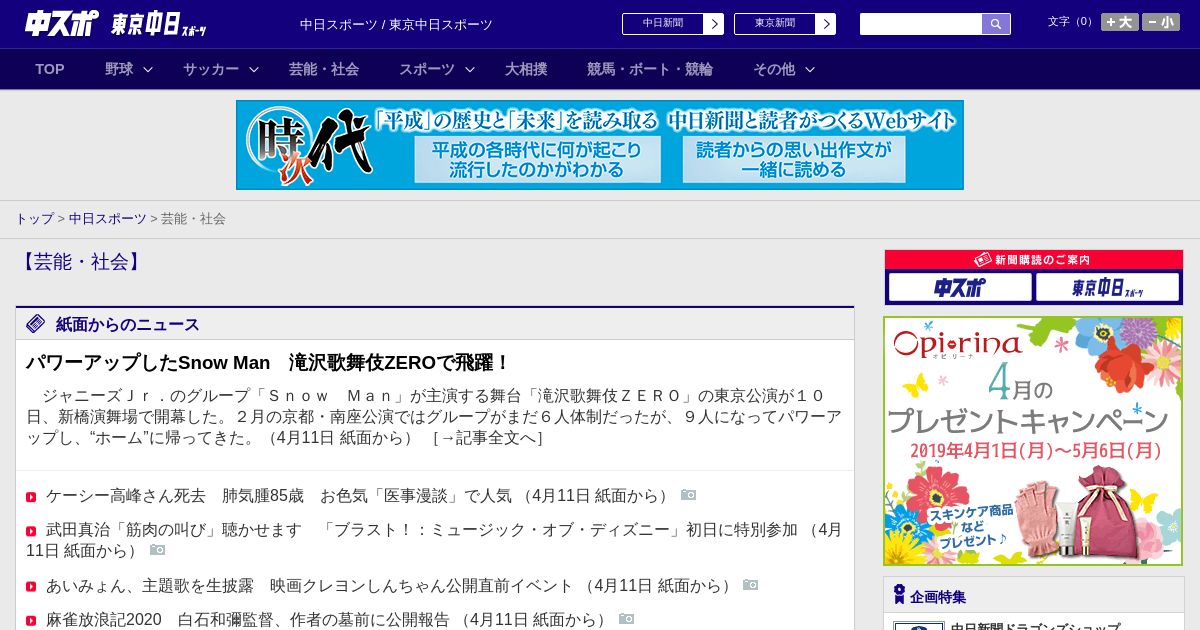Click トップ in the breadcrumb
Screen dimensions: 1200x630
[x=34, y=218]
